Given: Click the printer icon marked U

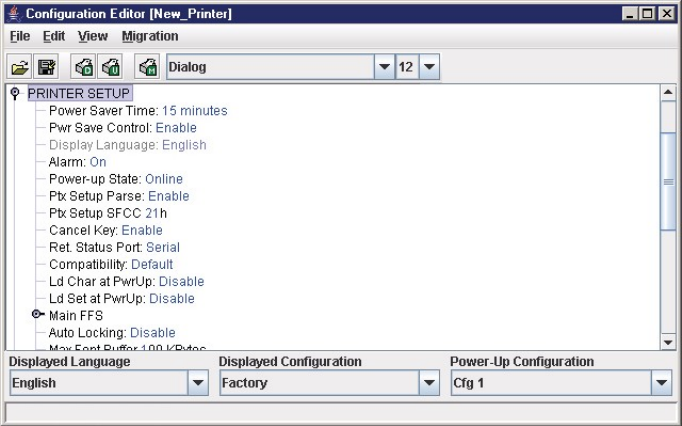Looking at the screenshot, I should 110,68.
